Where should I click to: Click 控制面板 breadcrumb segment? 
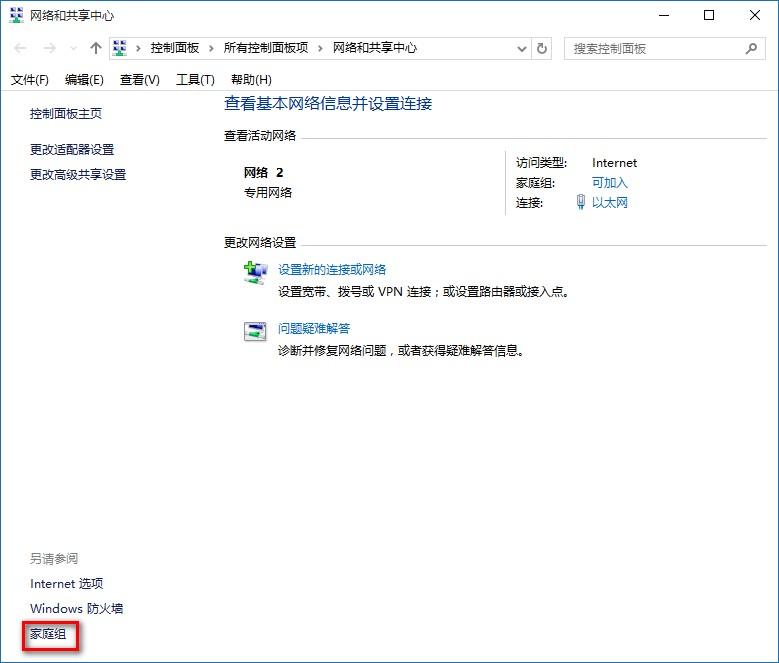[175, 48]
